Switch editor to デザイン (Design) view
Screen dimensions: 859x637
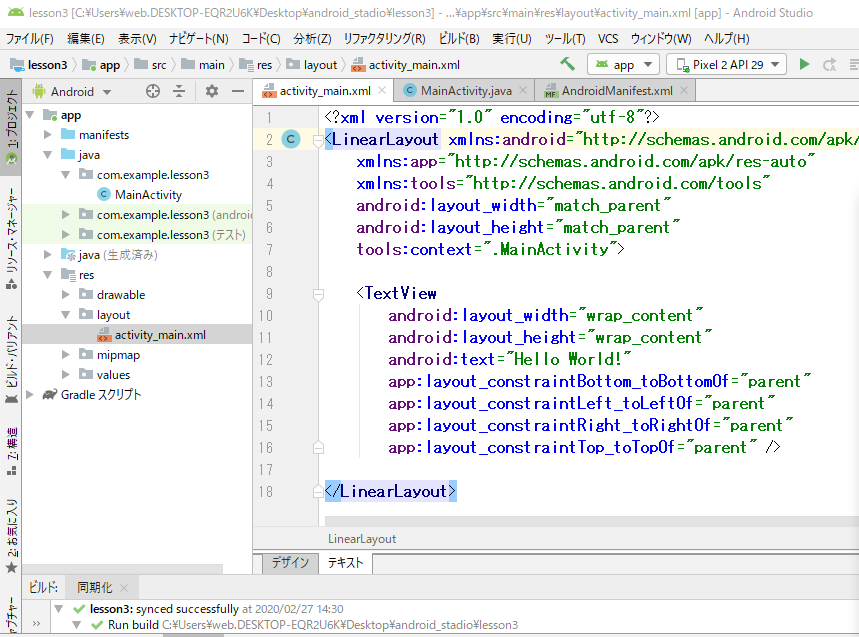click(290, 563)
